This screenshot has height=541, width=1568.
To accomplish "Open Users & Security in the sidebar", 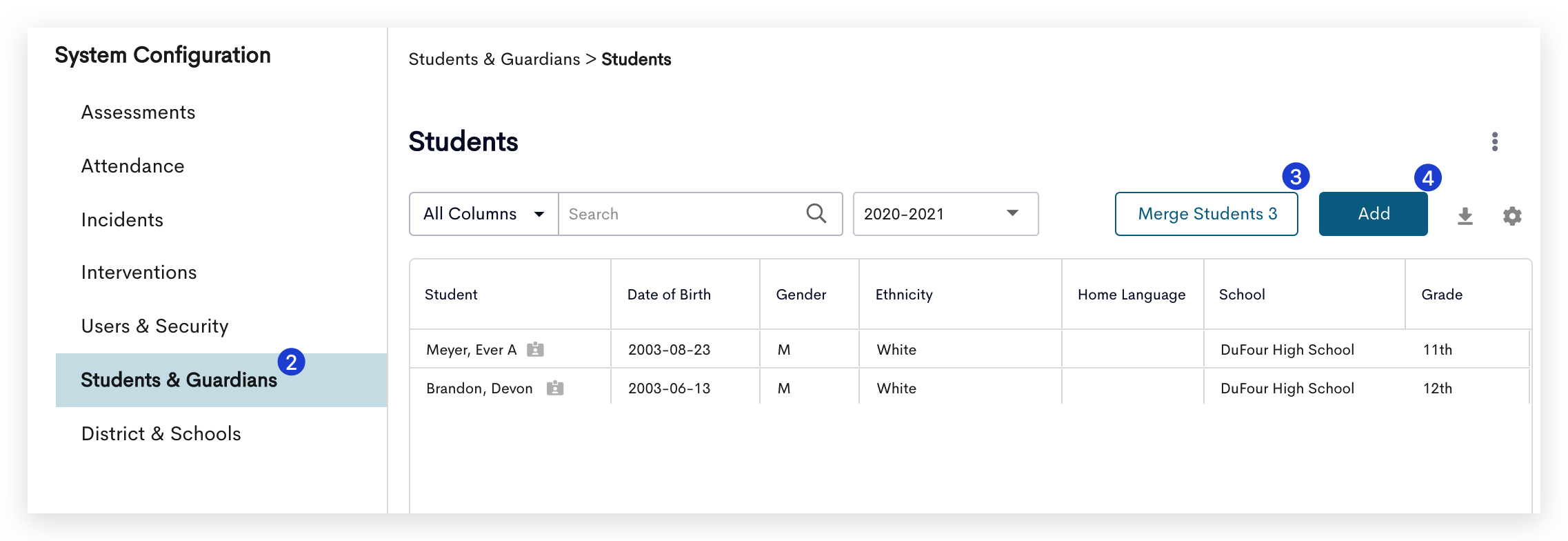I will point(154,326).
